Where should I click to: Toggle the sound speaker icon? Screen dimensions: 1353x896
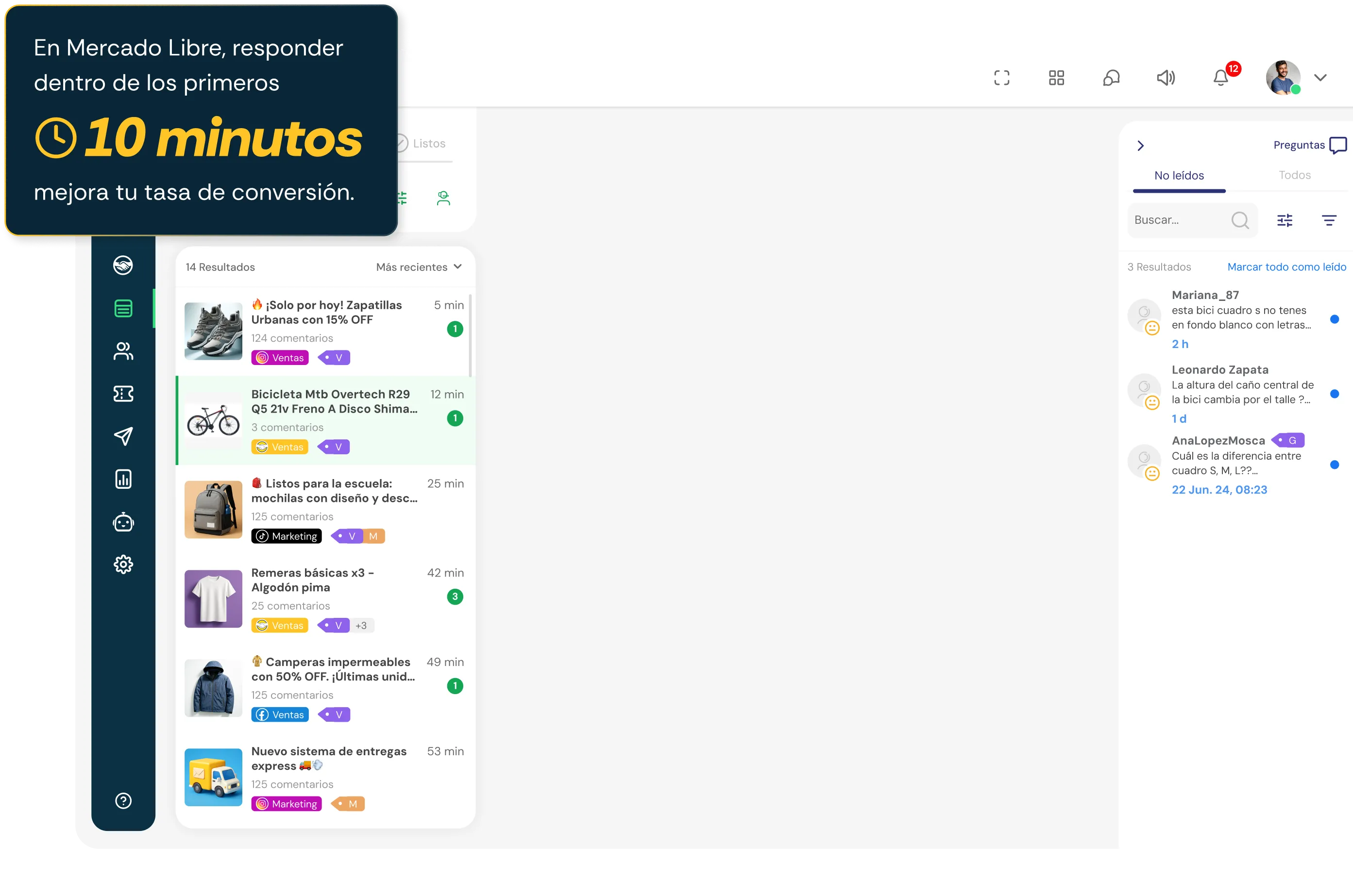pos(1166,78)
